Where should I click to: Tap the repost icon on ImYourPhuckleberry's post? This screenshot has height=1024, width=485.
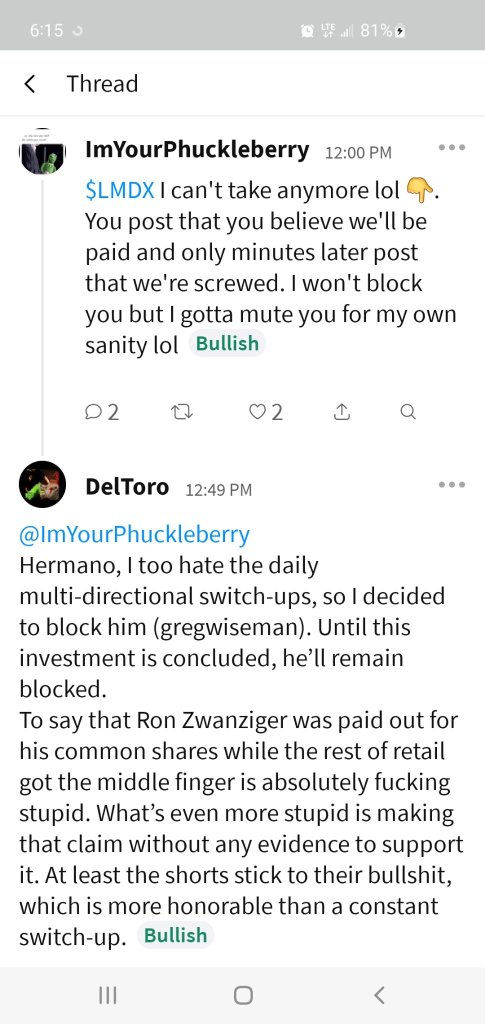(179, 412)
